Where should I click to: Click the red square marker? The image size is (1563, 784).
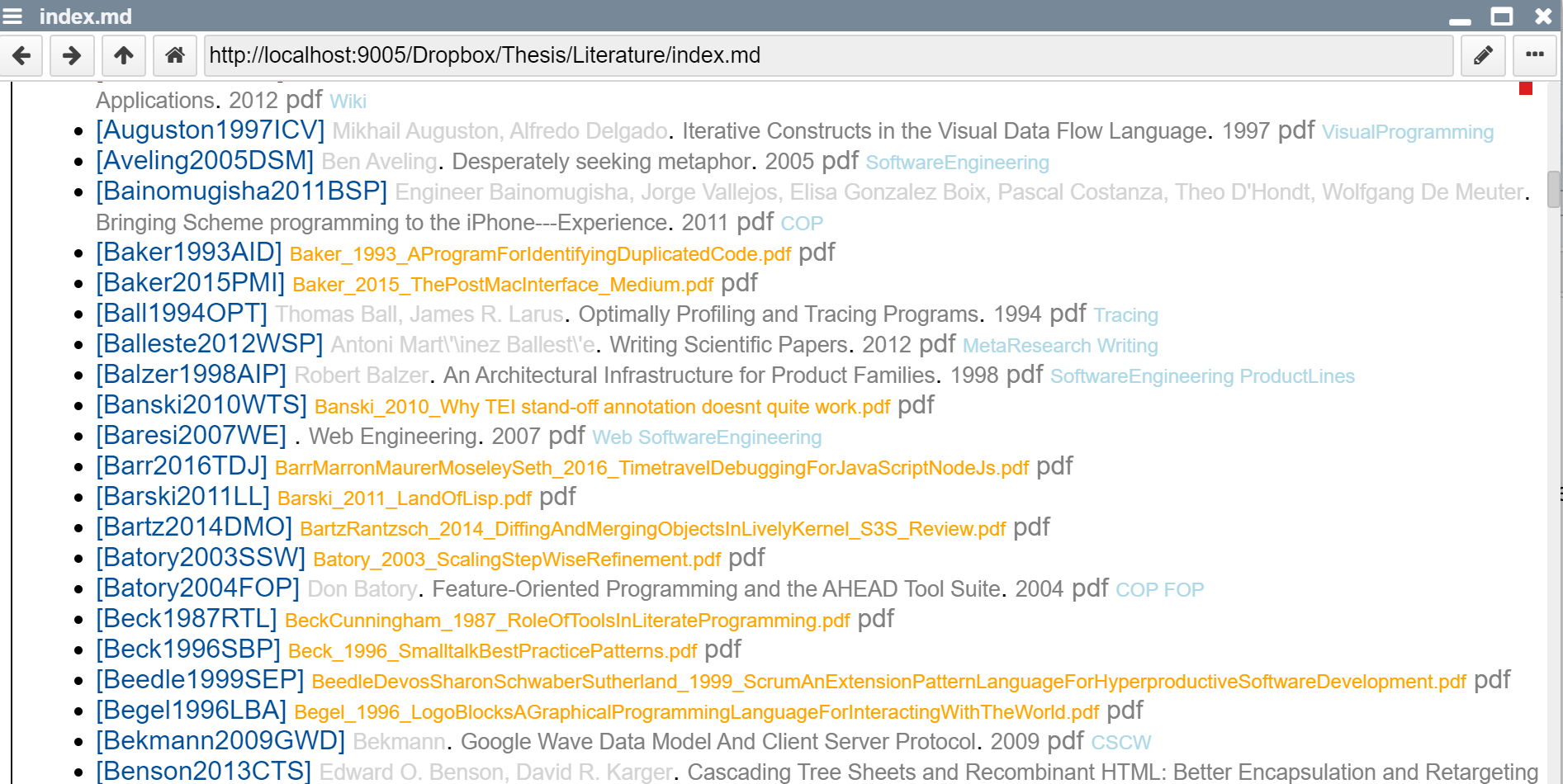pos(1525,88)
